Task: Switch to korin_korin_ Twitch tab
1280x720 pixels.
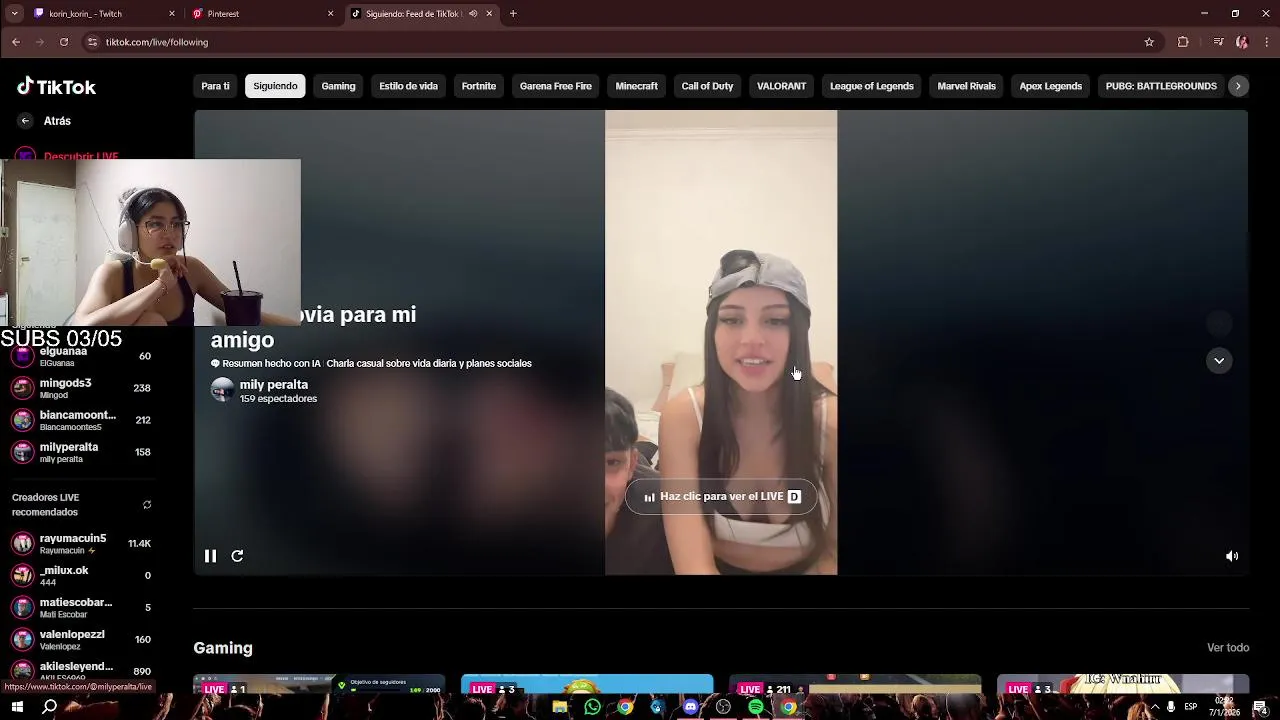Action: click(x=104, y=14)
